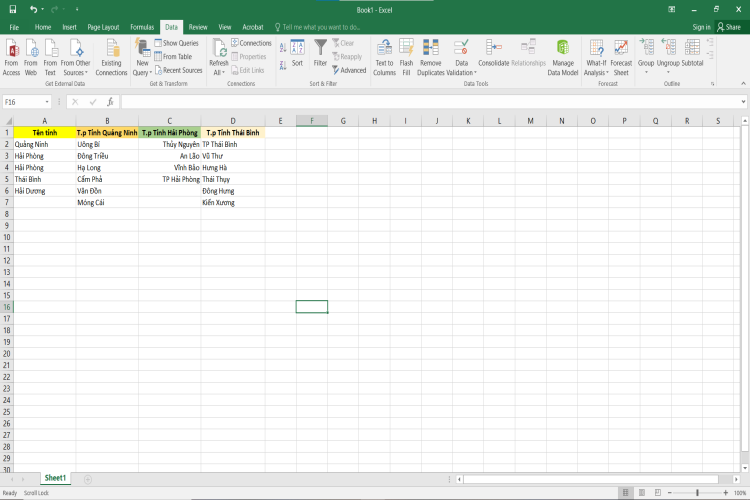Switch to the Formulas tab
This screenshot has height=500, width=750.
142,27
